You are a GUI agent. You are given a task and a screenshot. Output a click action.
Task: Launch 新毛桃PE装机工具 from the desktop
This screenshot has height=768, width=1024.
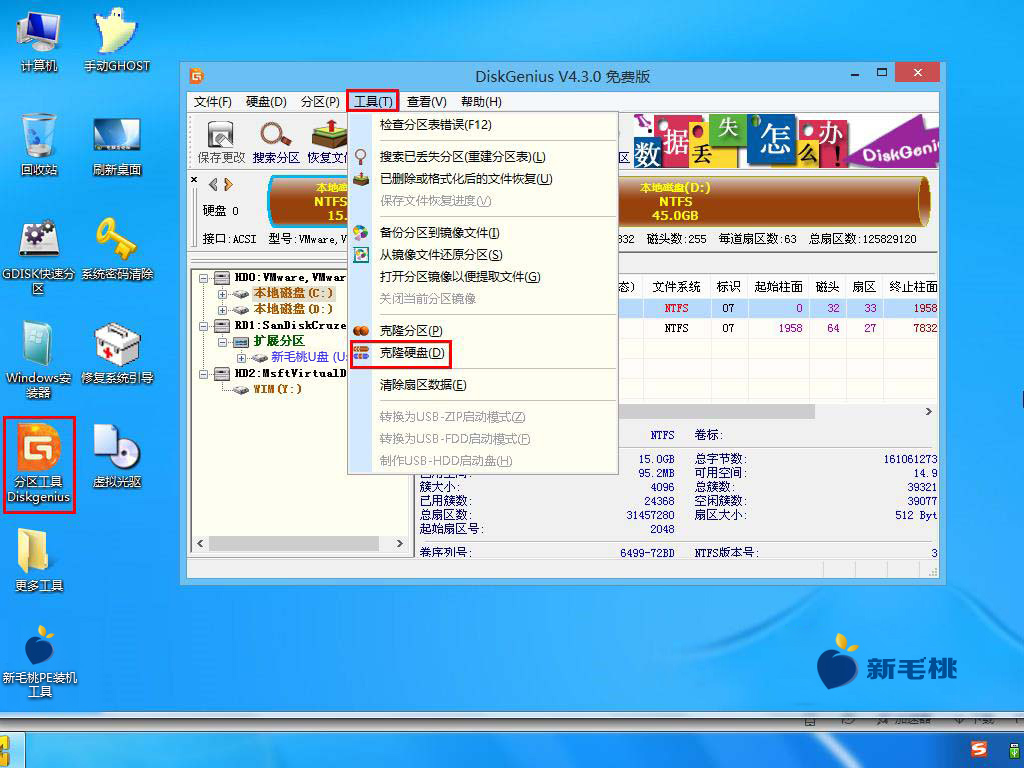pos(39,662)
